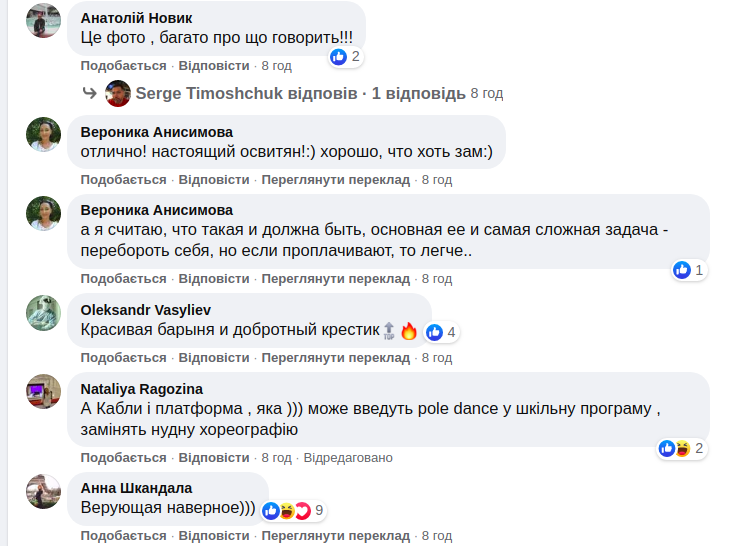Image resolution: width=747 pixels, height=546 pixels.
Task: Click Nataliya Ragozina's profile avatar
Action: 43,391
